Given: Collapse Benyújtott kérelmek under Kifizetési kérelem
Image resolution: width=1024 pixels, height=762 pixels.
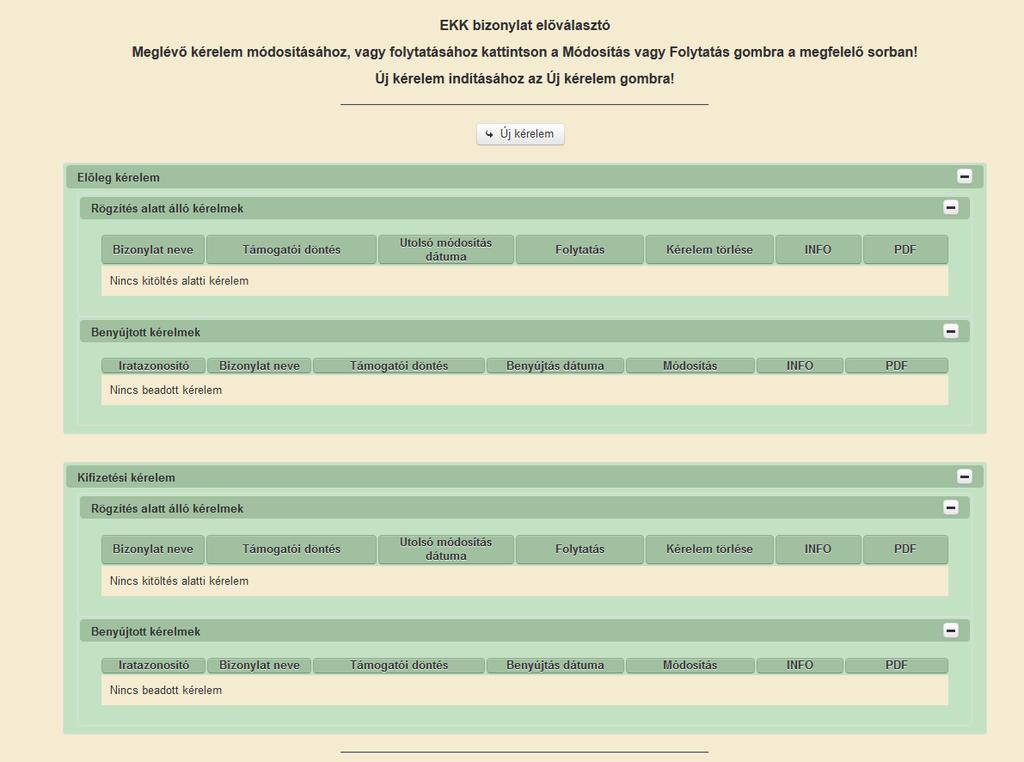Looking at the screenshot, I should tap(950, 631).
